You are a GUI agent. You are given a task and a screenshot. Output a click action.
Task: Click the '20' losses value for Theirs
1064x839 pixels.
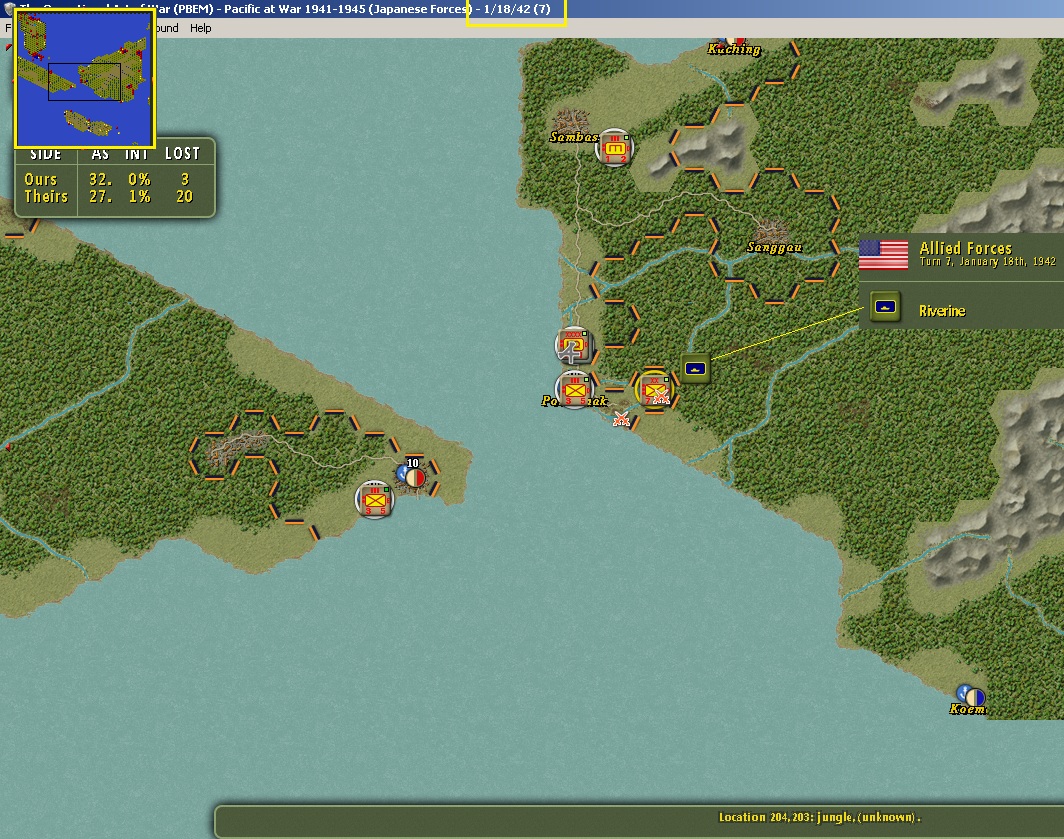[x=185, y=196]
